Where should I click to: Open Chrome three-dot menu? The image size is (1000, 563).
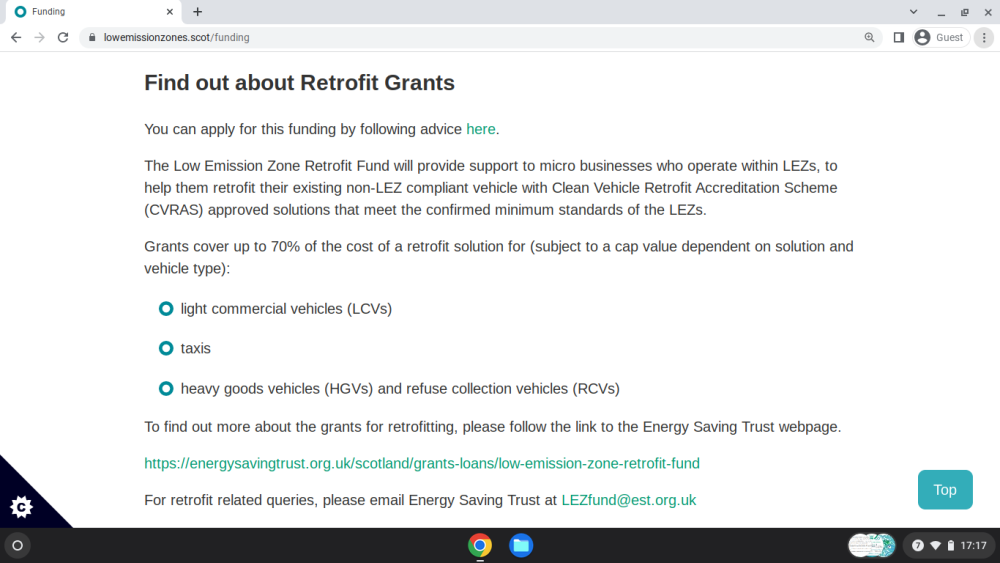pos(984,38)
